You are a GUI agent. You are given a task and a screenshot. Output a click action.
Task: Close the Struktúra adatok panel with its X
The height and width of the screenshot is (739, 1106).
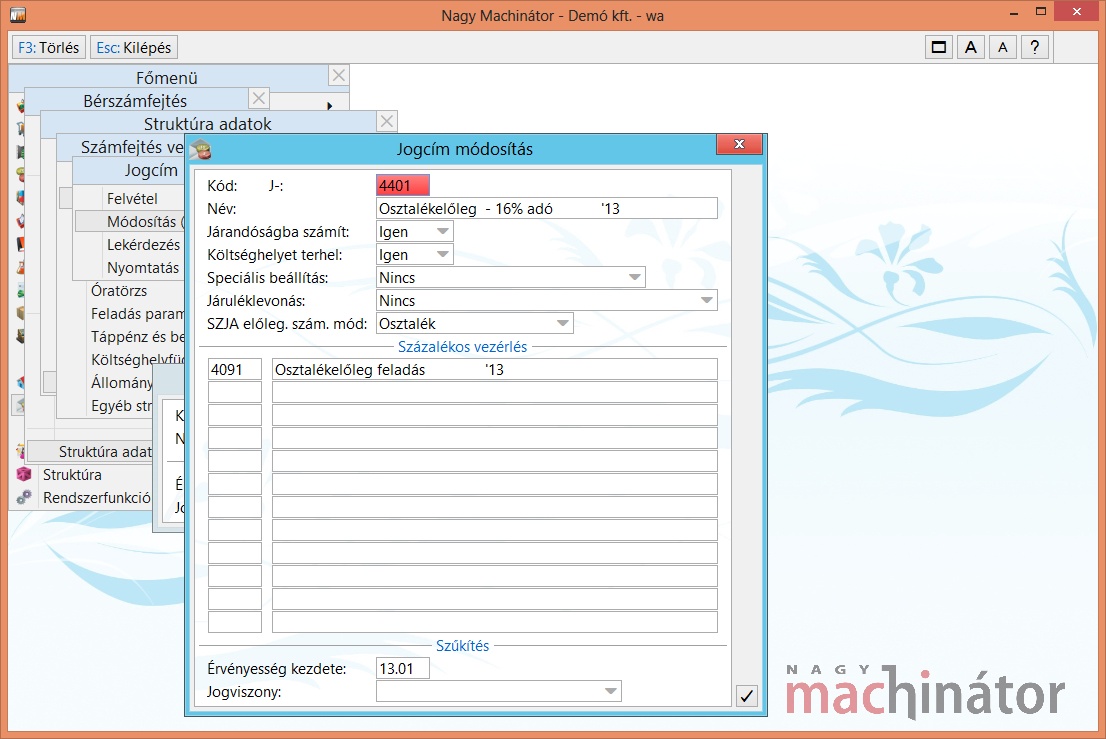(x=387, y=121)
